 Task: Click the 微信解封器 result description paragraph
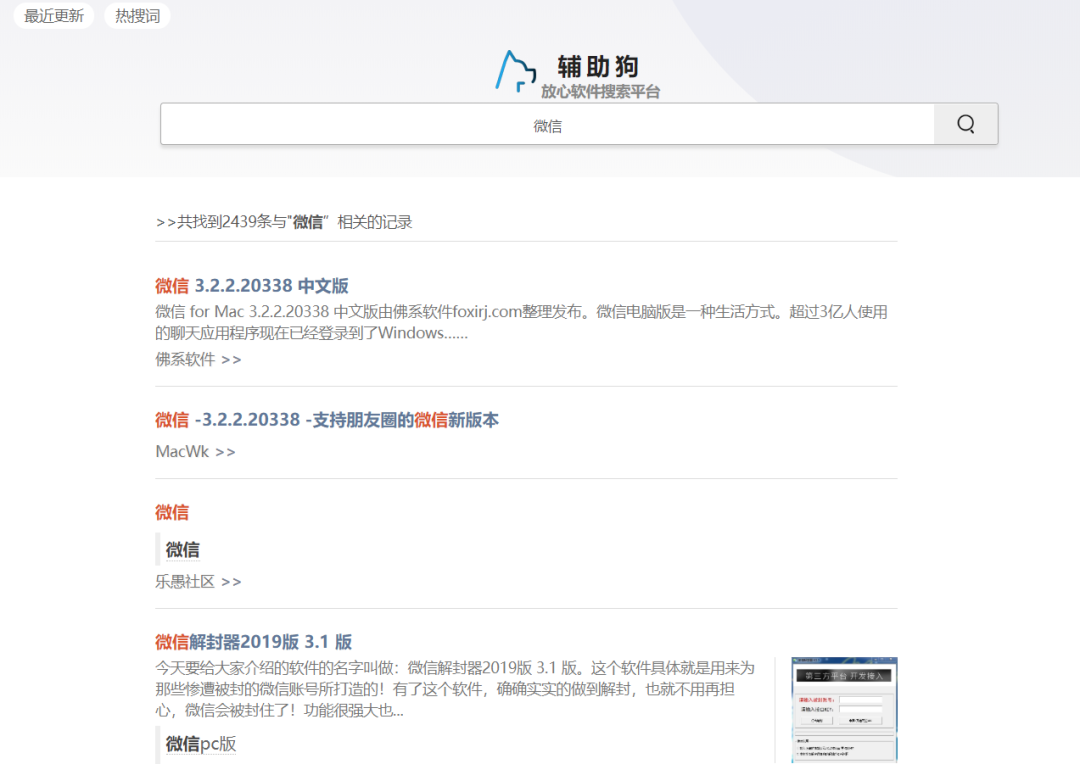[x=455, y=689]
